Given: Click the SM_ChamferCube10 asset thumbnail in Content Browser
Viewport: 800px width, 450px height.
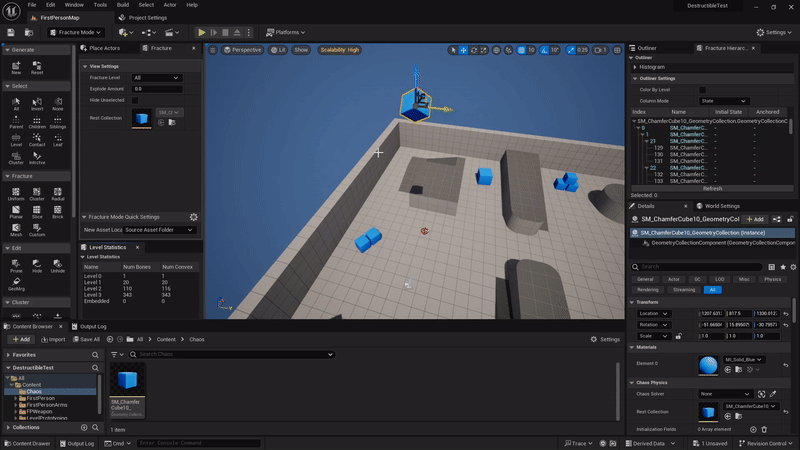Looking at the screenshot, I should 128,380.
